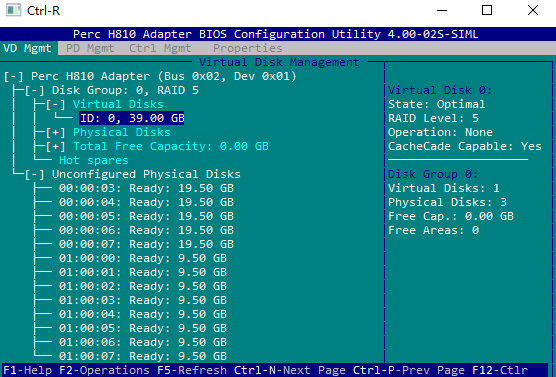The image size is (556, 377).
Task: Select disk 01:00:00: Ready: 9.50 GB
Action: click(x=143, y=259)
